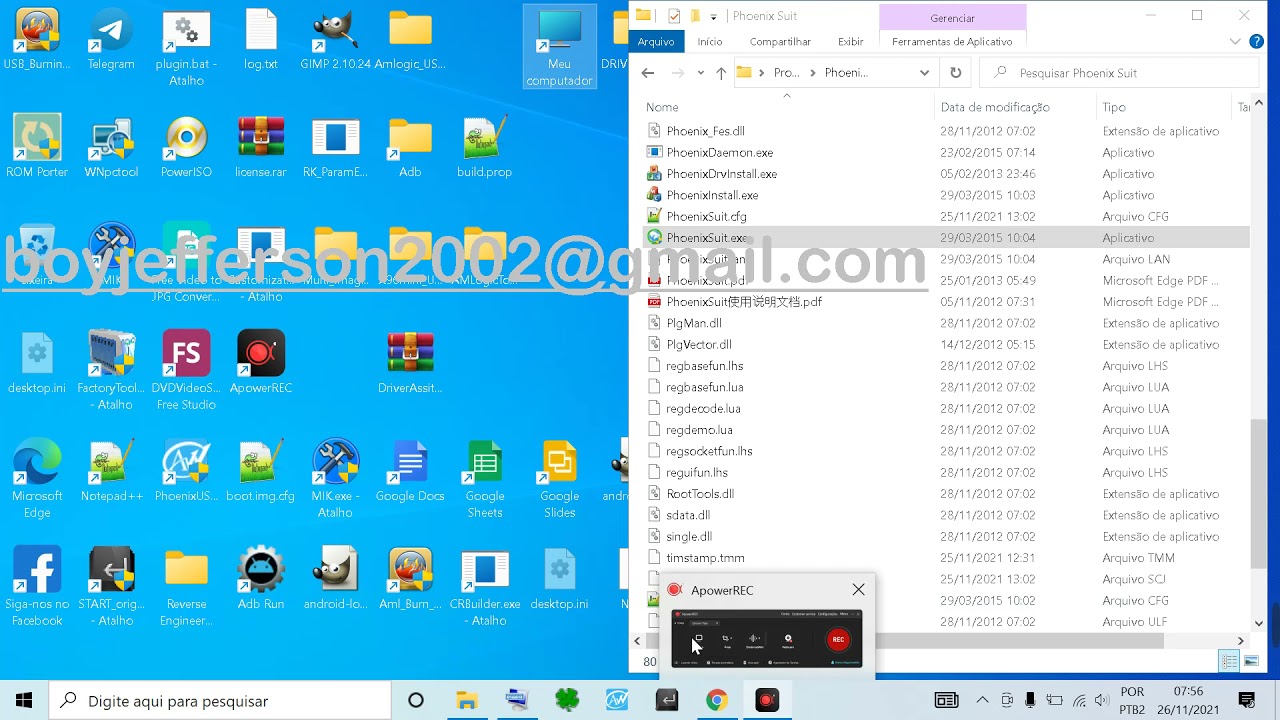Show hidden system tray icons
This screenshot has width=1280, height=720.
(982, 700)
